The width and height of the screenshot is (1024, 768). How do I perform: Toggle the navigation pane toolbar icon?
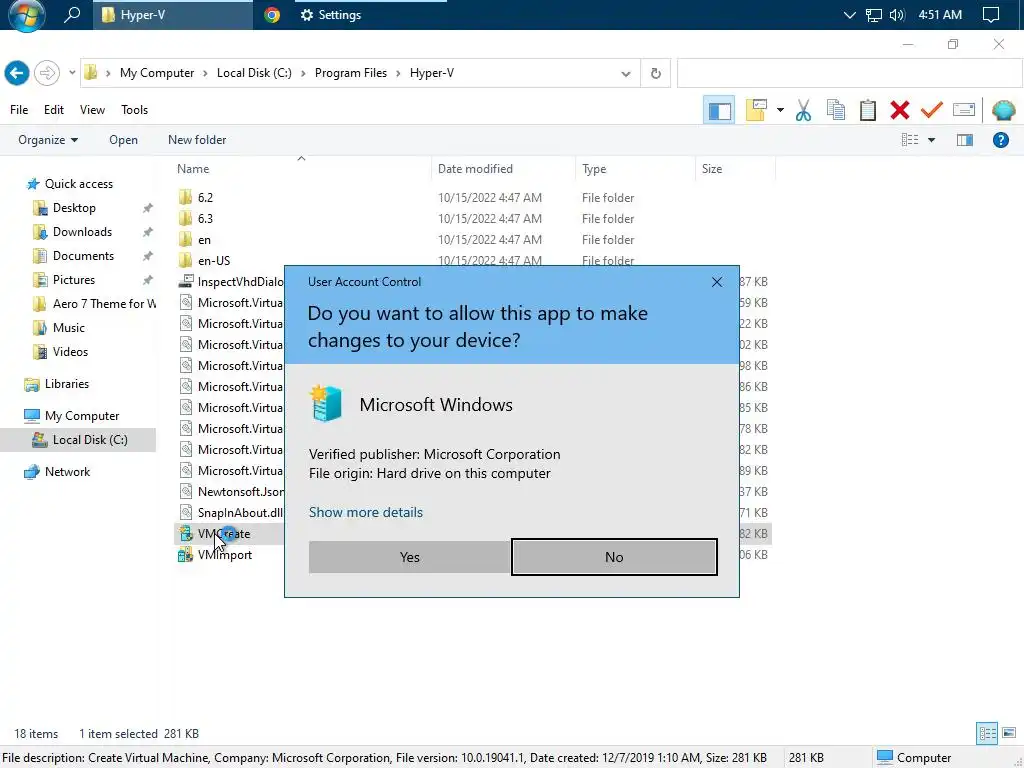[719, 110]
